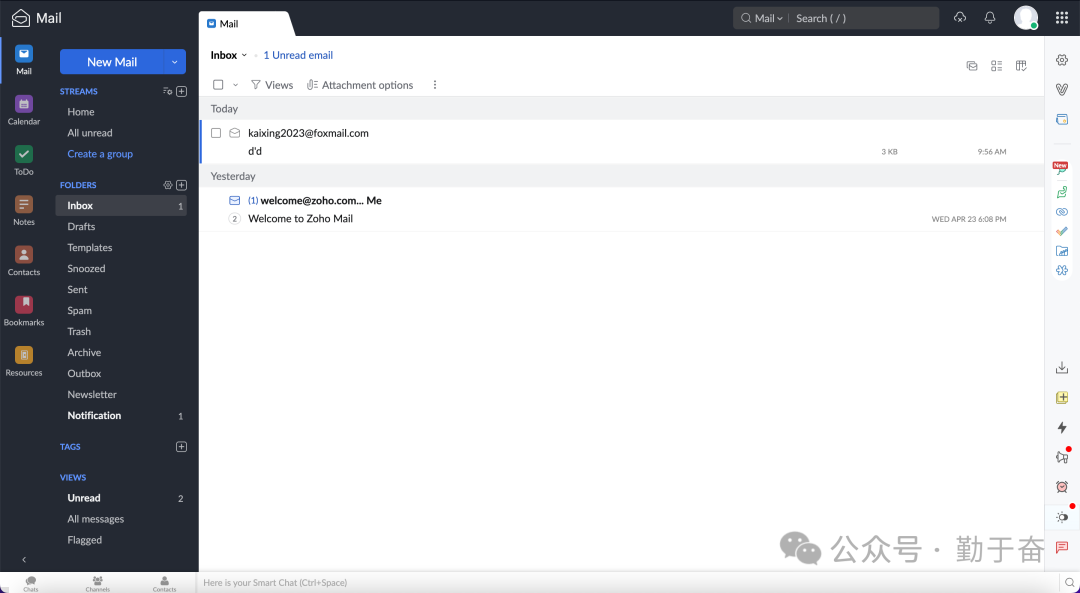This screenshot has height=593, width=1080.
Task: Add a new tag with plus icon
Action: click(181, 447)
